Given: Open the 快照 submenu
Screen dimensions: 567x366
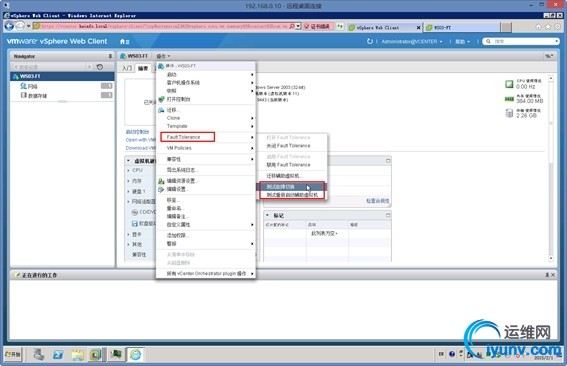Looking at the screenshot, I should pyautogui.click(x=206, y=91).
